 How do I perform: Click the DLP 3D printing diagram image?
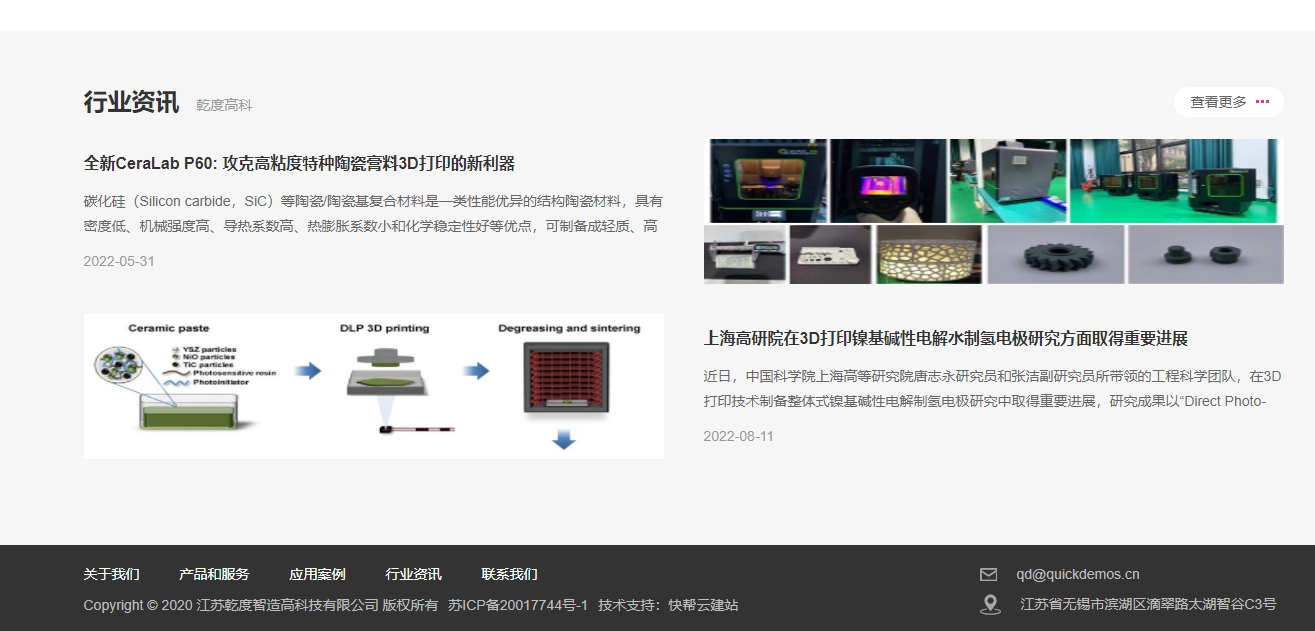tap(373, 385)
